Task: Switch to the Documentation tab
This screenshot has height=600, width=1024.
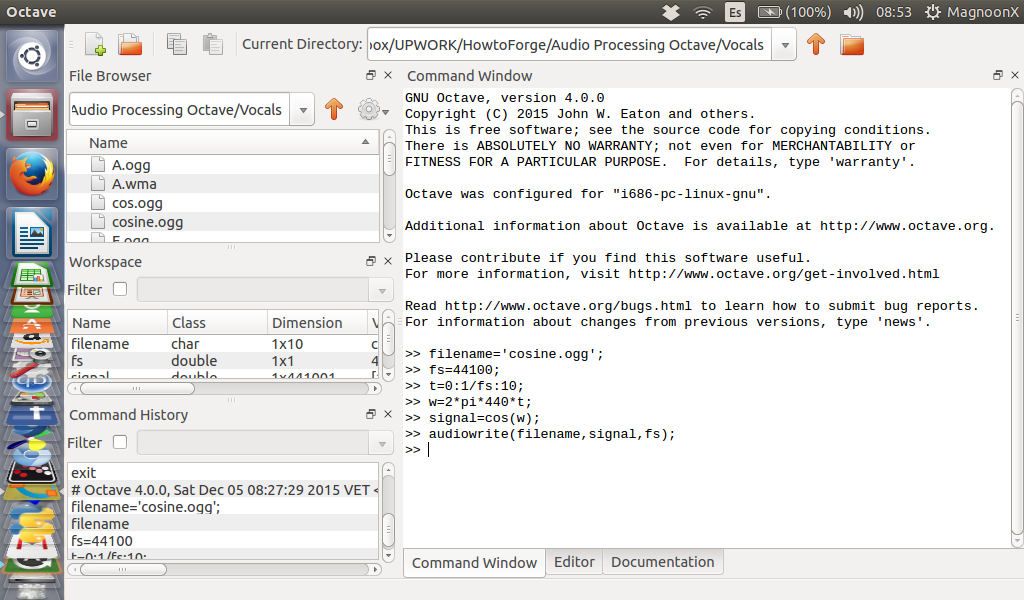Action: coord(662,562)
